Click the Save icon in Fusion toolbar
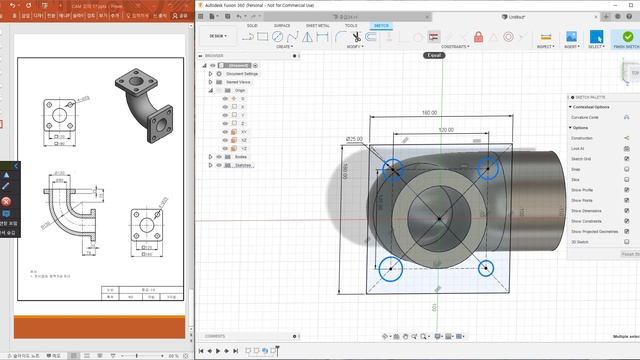This screenshot has height=360, width=640. [x=227, y=17]
